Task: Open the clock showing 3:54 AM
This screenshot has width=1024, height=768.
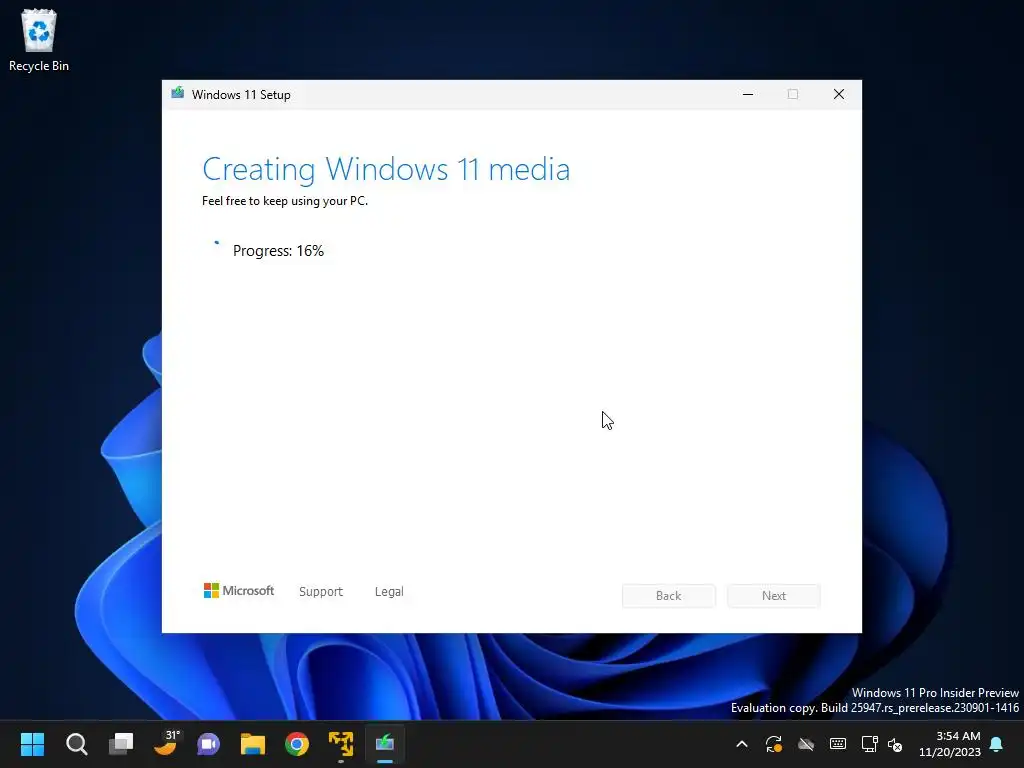Action: 950,744
